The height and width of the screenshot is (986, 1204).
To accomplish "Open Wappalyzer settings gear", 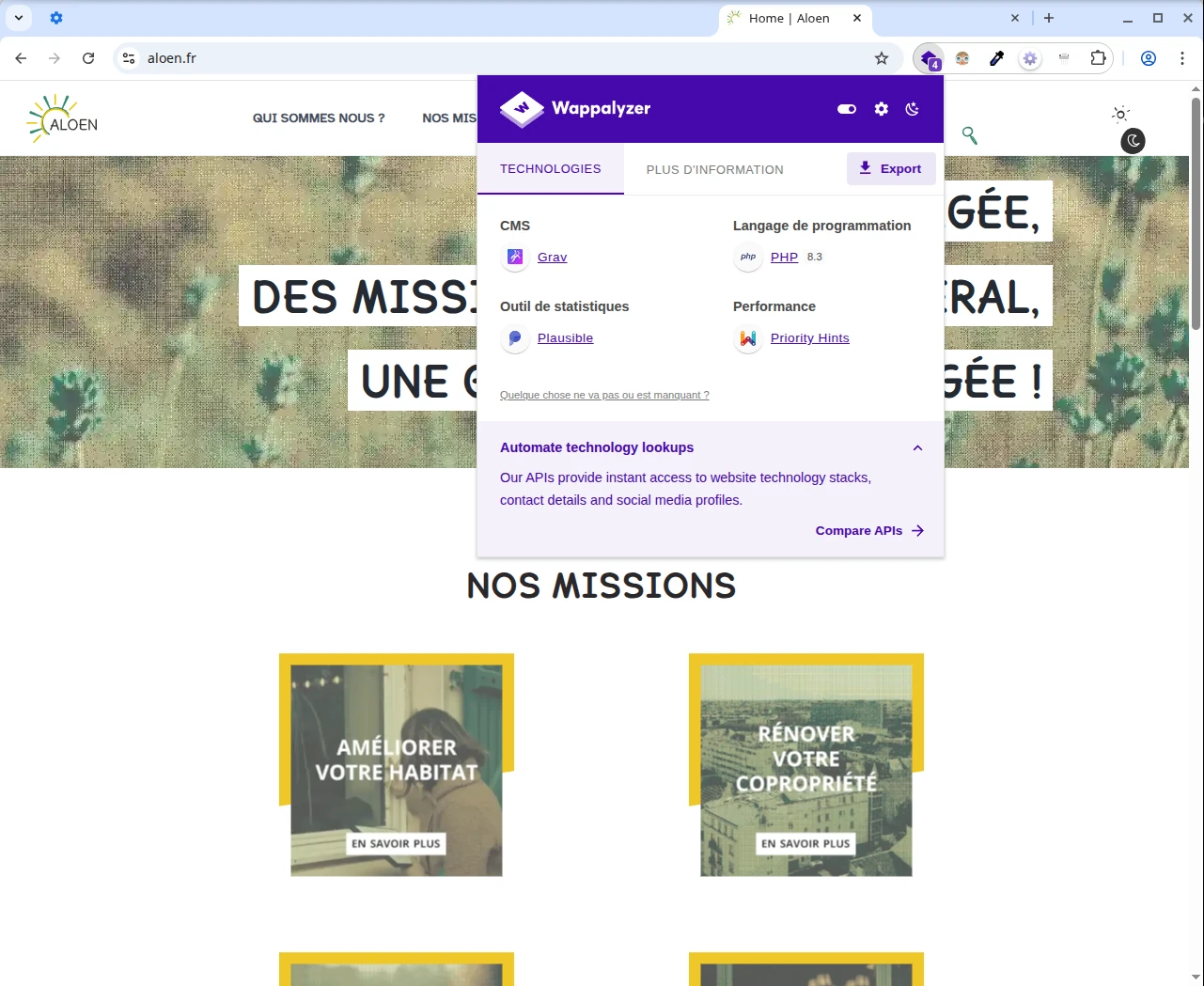I will click(881, 109).
